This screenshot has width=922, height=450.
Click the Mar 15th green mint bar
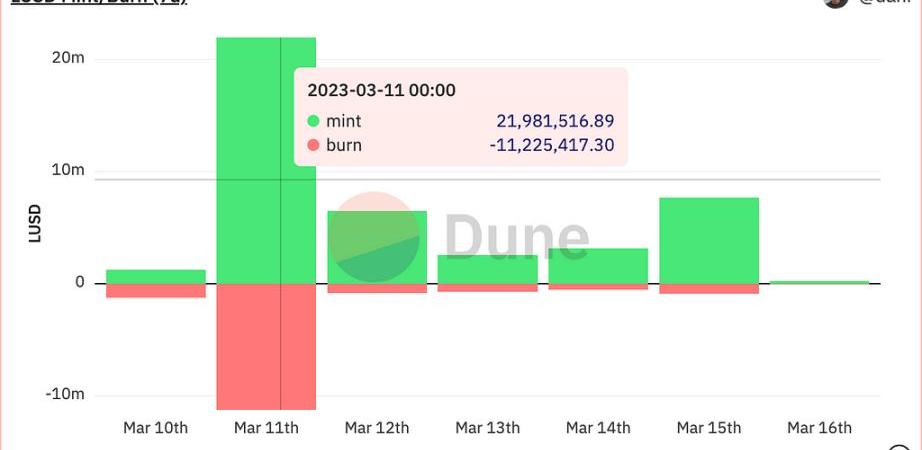tap(709, 241)
